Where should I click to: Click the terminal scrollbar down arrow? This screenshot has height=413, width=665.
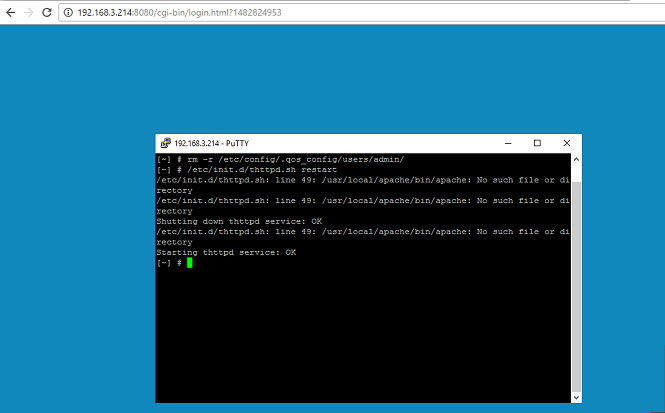point(576,398)
